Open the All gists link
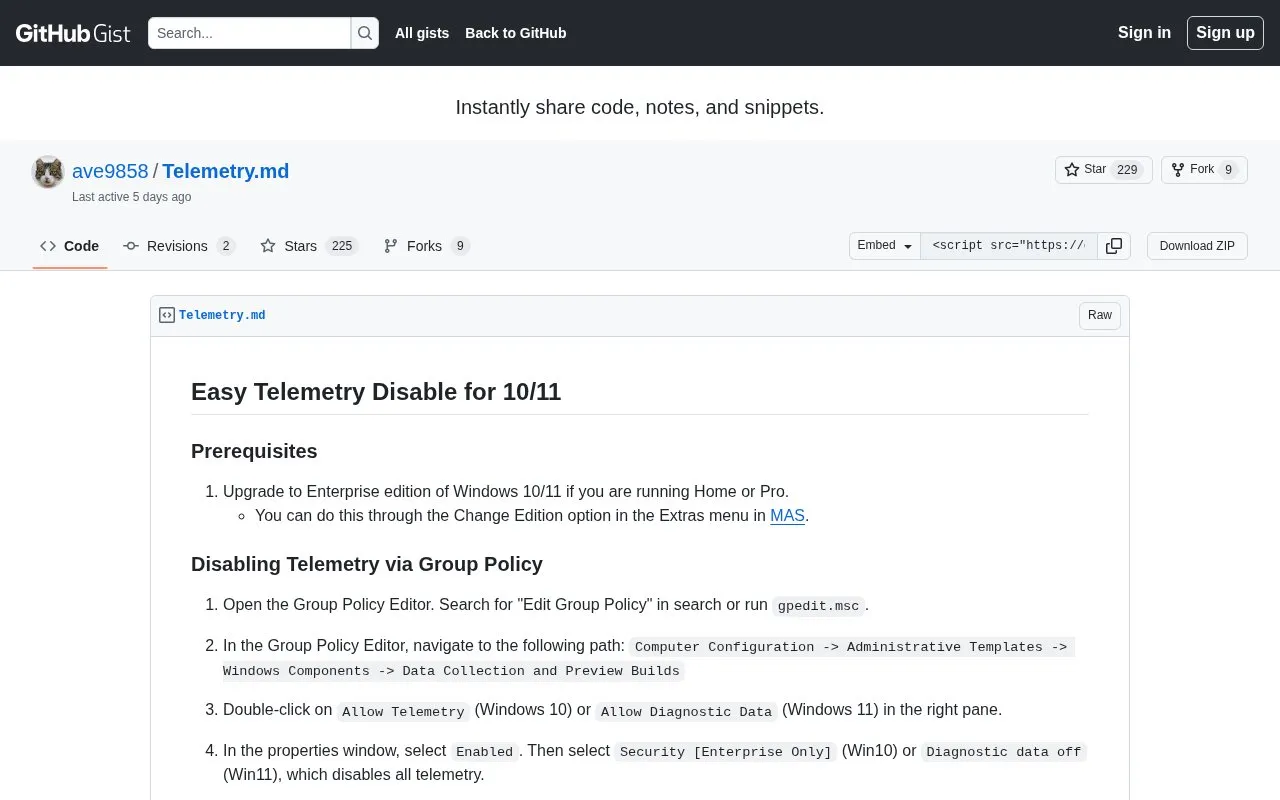 [422, 33]
